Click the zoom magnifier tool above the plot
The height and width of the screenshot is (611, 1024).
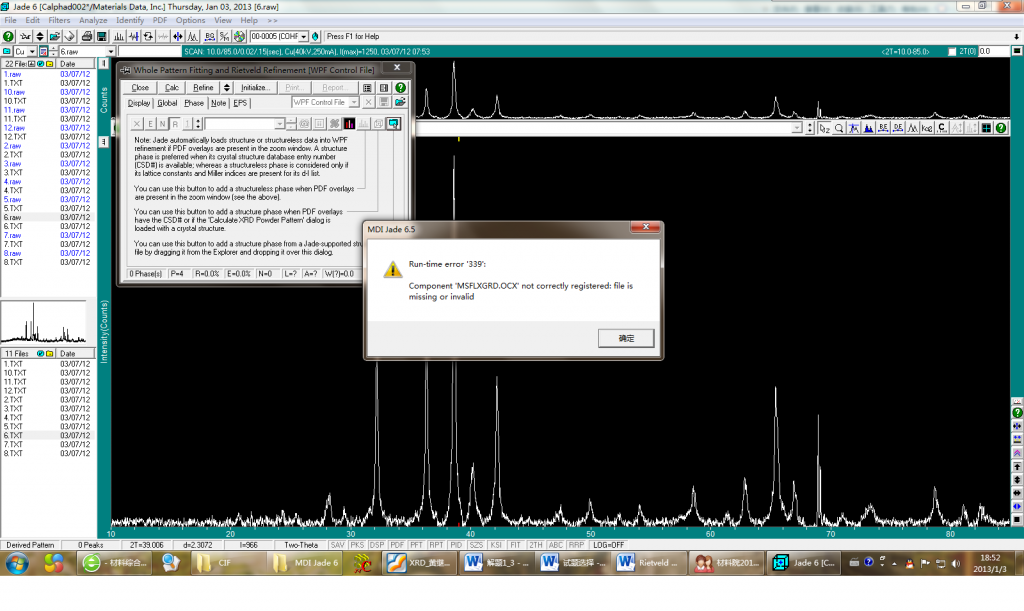[x=839, y=129]
